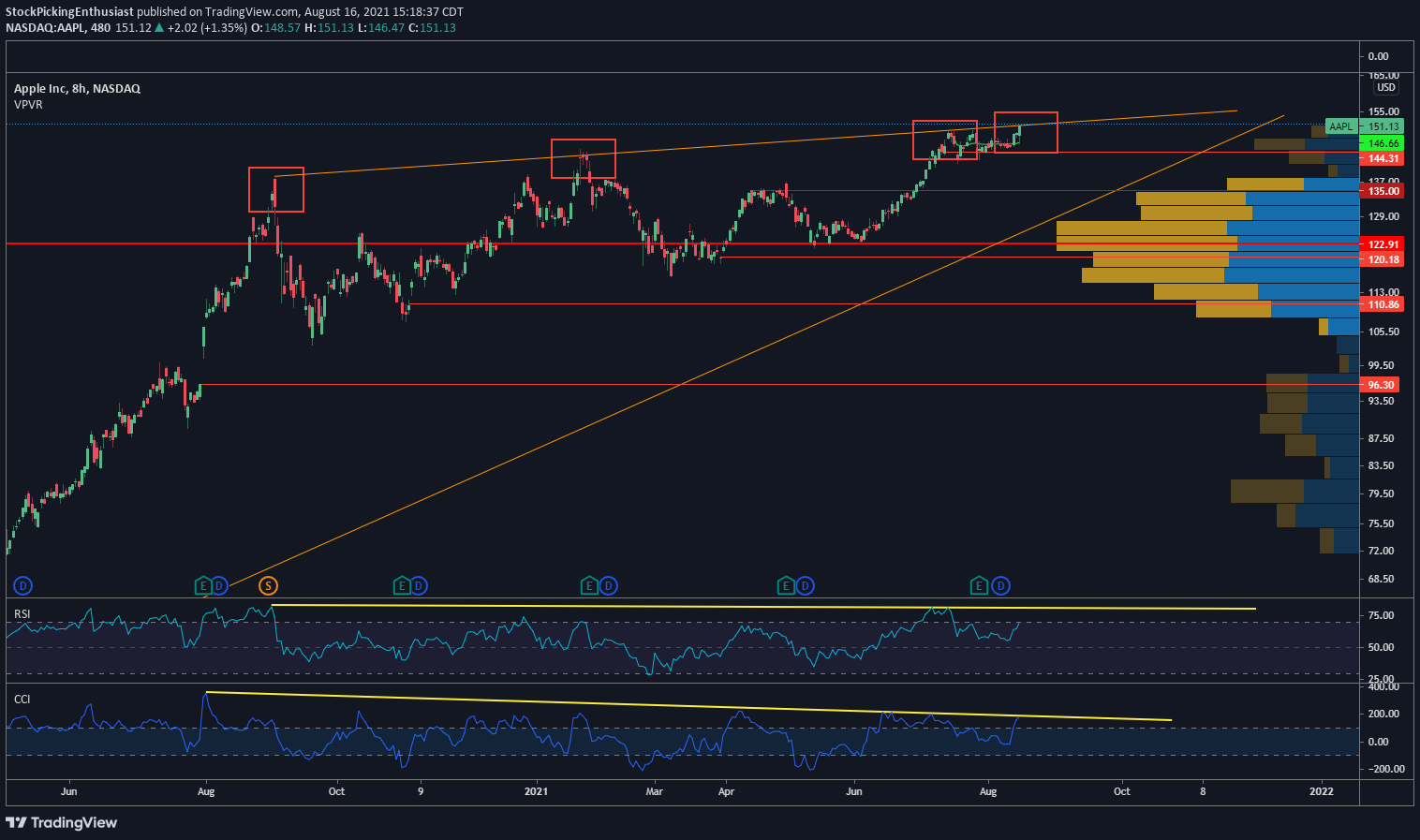This screenshot has width=1420, height=840.
Task: Click the USD currency label on the price axis
Action: tap(1386, 87)
